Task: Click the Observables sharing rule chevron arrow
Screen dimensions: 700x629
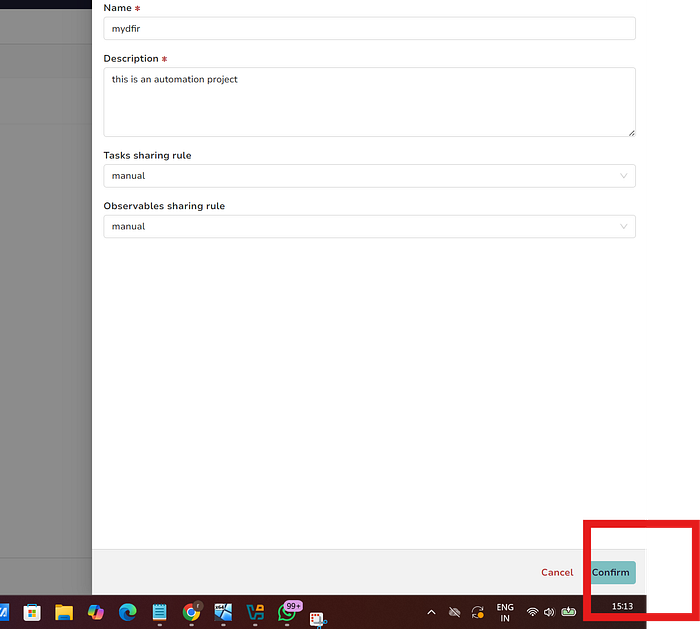Action: (623, 226)
